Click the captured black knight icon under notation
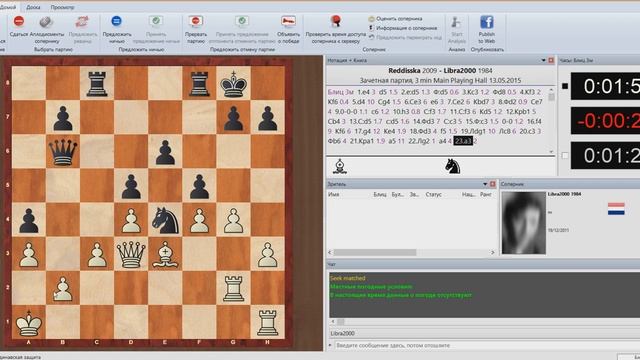 452,167
